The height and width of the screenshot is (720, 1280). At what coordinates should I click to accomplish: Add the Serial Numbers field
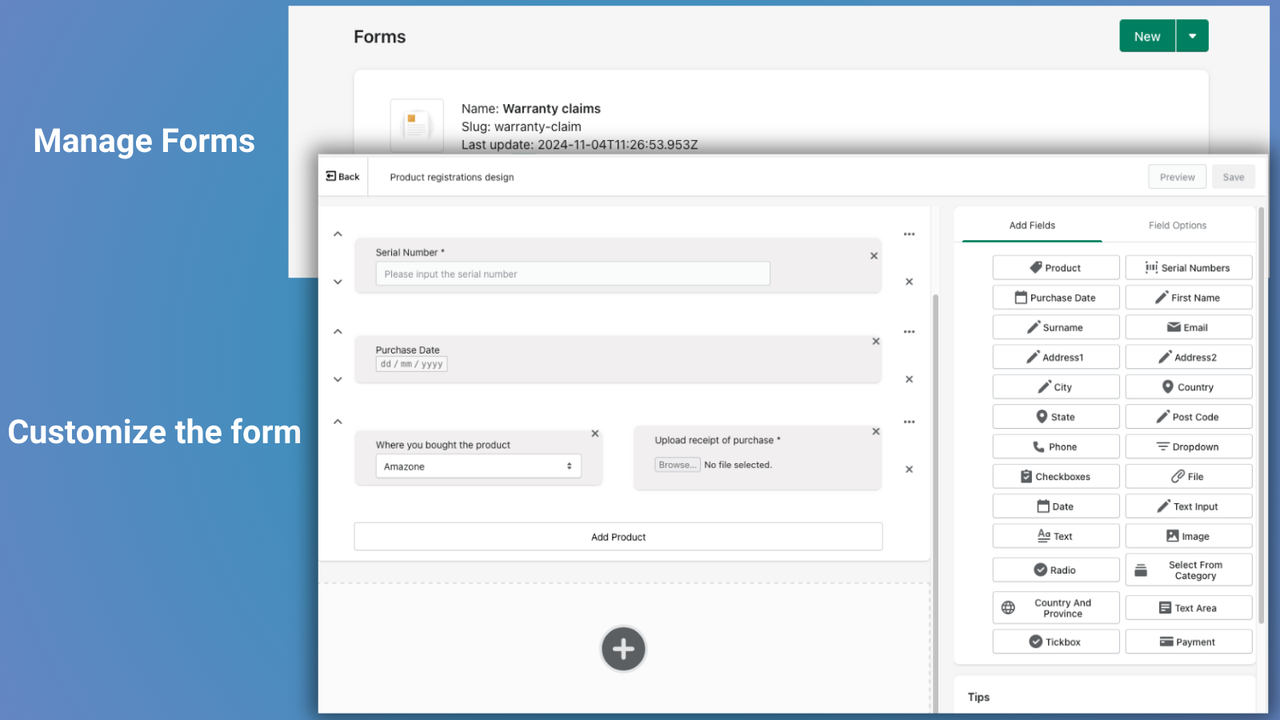1188,267
